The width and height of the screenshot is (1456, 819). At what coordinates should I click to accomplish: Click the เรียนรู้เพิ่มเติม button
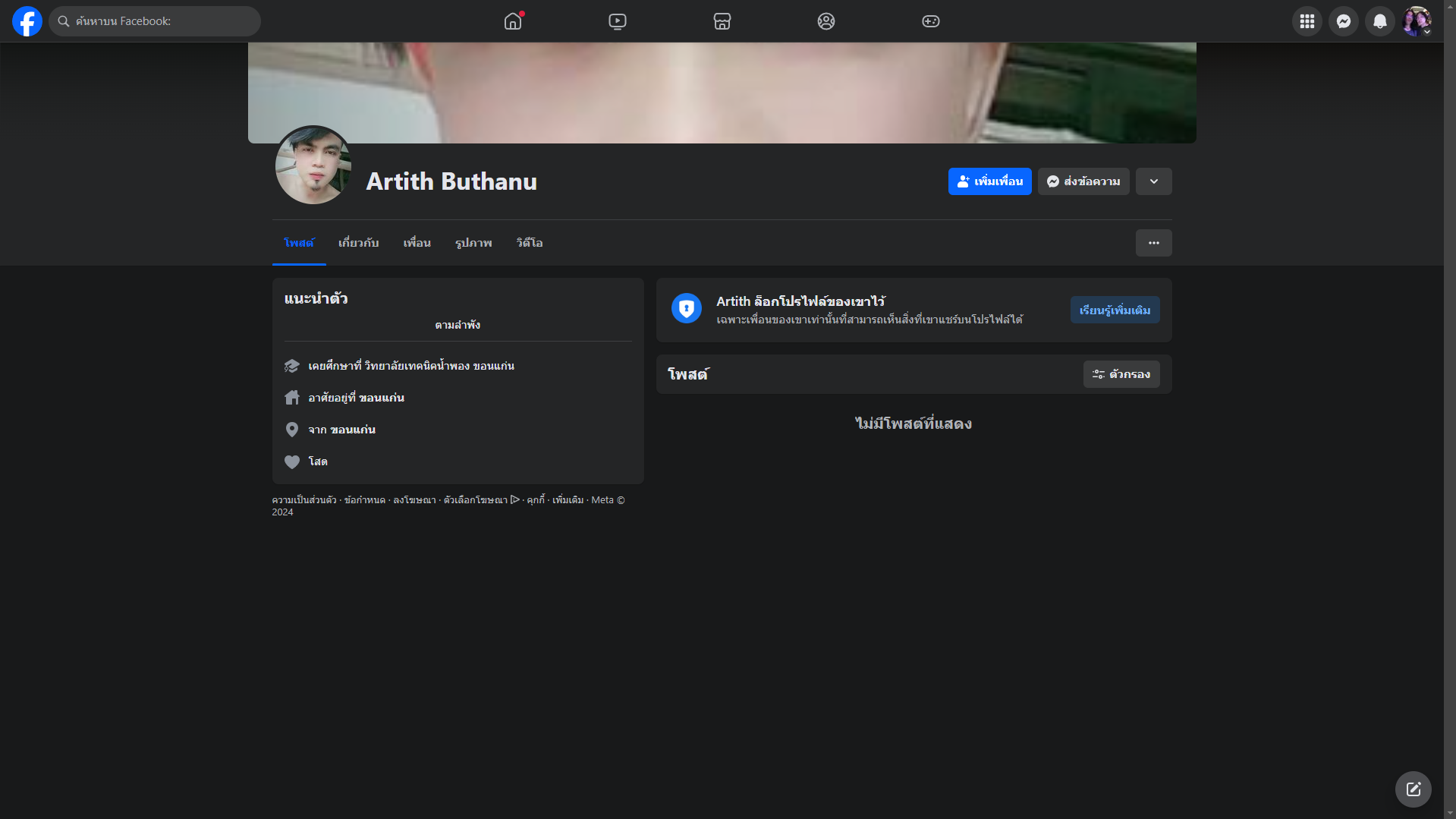point(1115,310)
